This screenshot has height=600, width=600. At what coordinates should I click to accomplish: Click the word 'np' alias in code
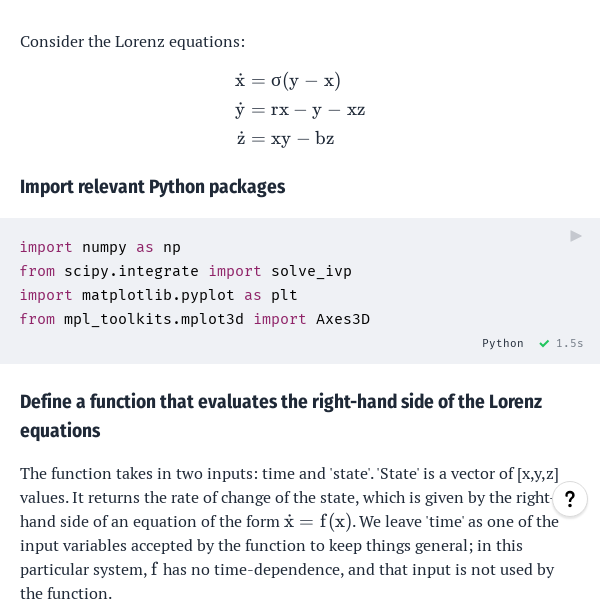(172, 247)
